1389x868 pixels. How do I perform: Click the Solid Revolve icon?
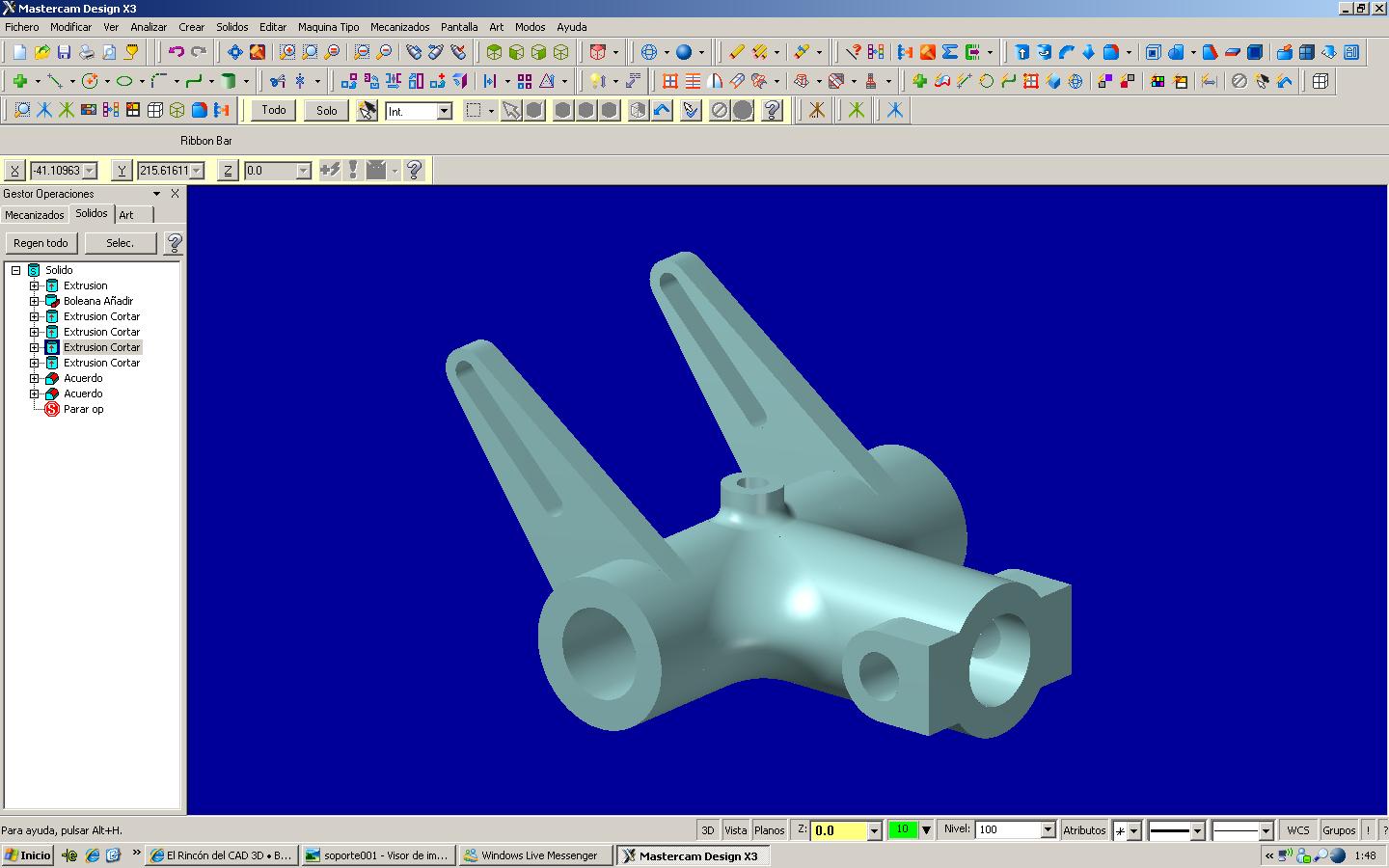coord(1045,52)
